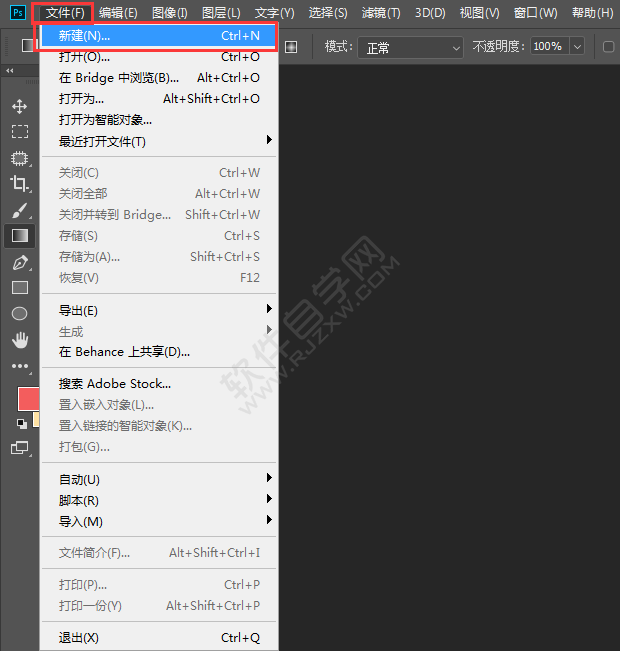Choose 搜索 Adobe Stock... item
The height and width of the screenshot is (651, 620).
[158, 384]
